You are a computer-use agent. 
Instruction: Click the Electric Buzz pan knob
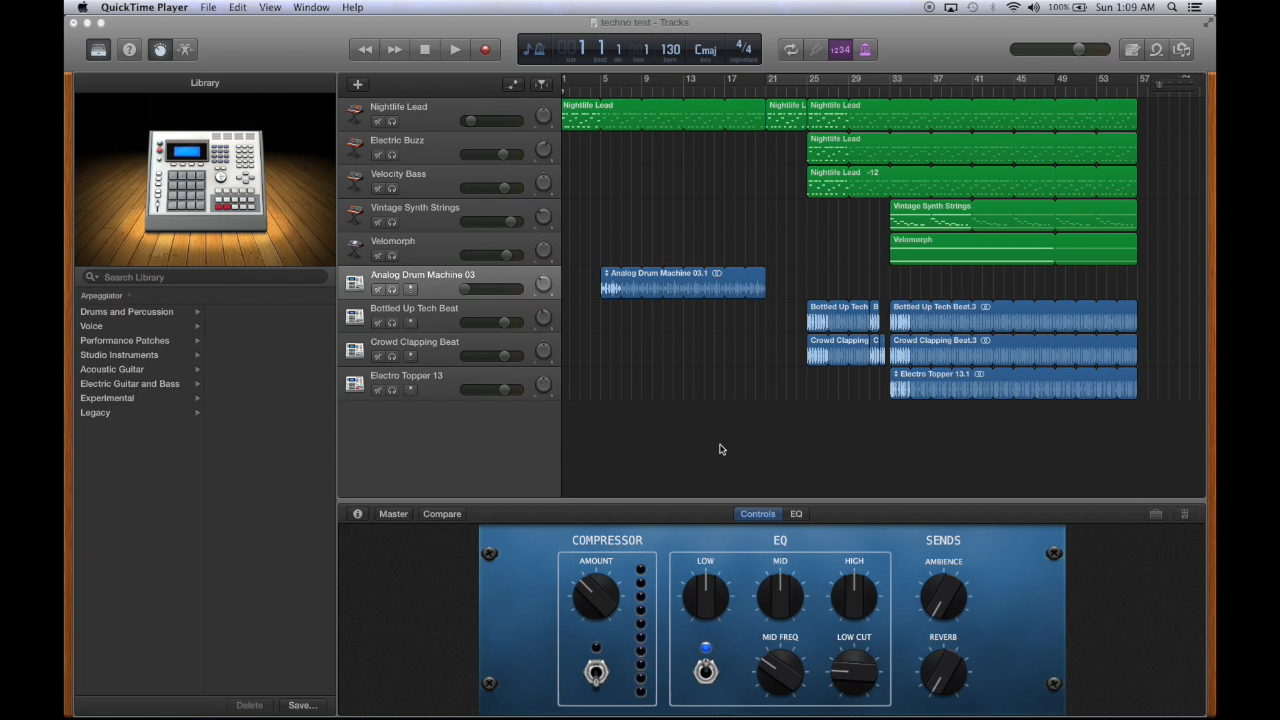[543, 150]
